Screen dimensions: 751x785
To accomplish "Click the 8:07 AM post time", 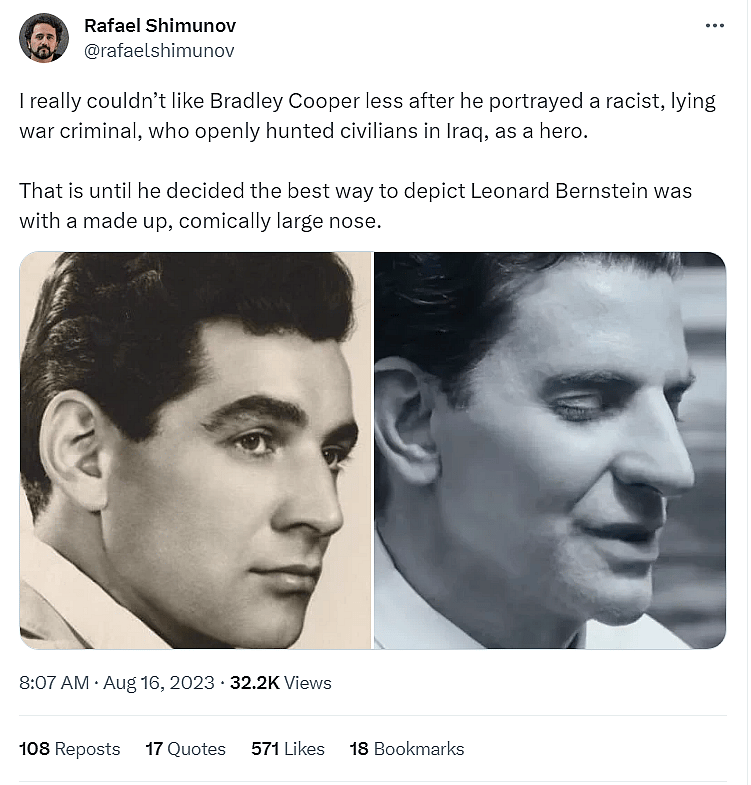I will coord(54,683).
